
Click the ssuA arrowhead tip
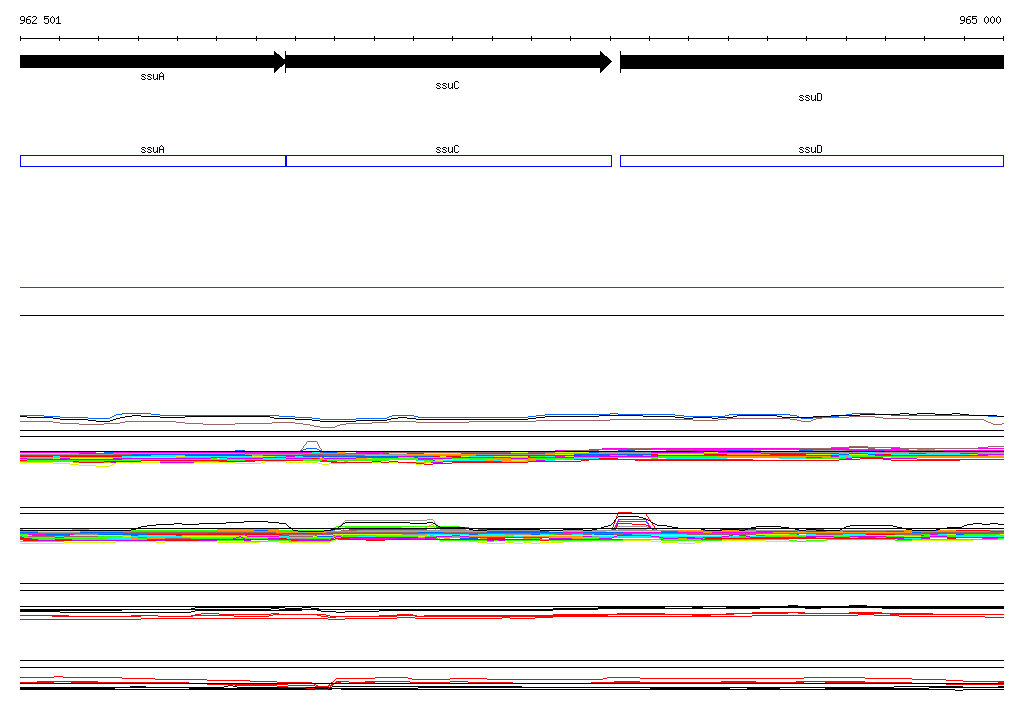281,62
